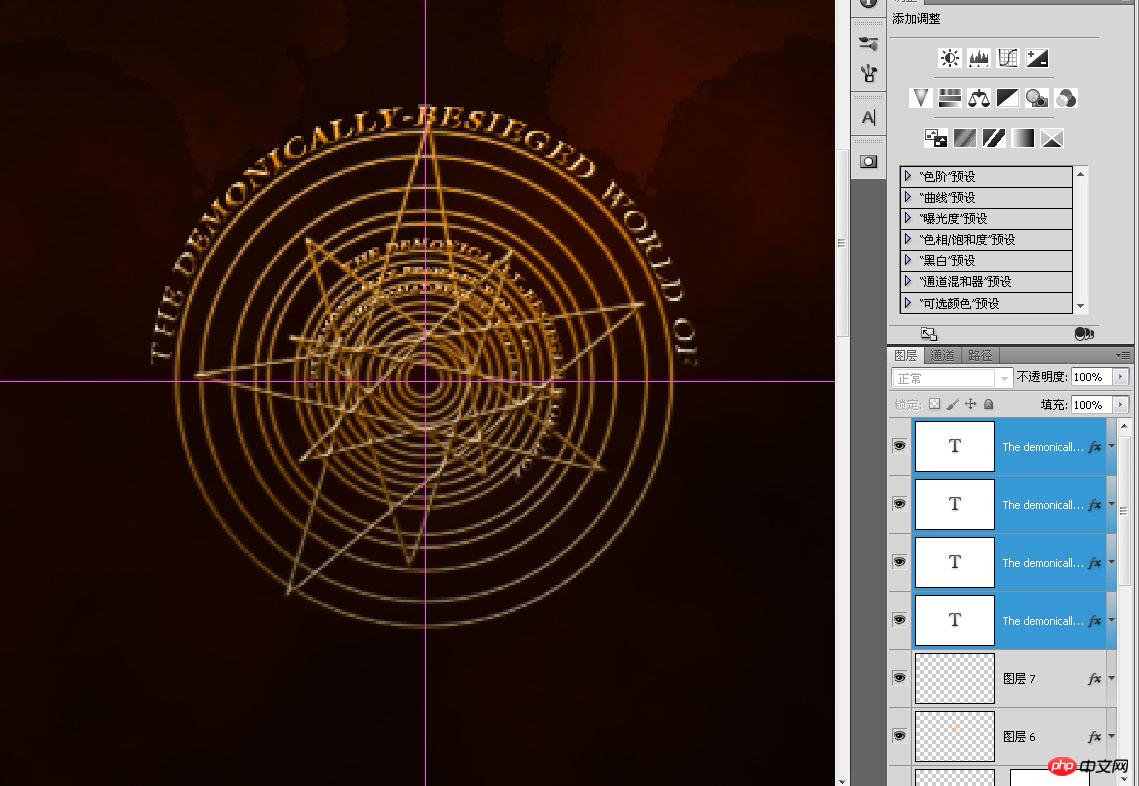The height and width of the screenshot is (786, 1139).
Task: Hide the 图层 7 layer
Action: click(899, 678)
